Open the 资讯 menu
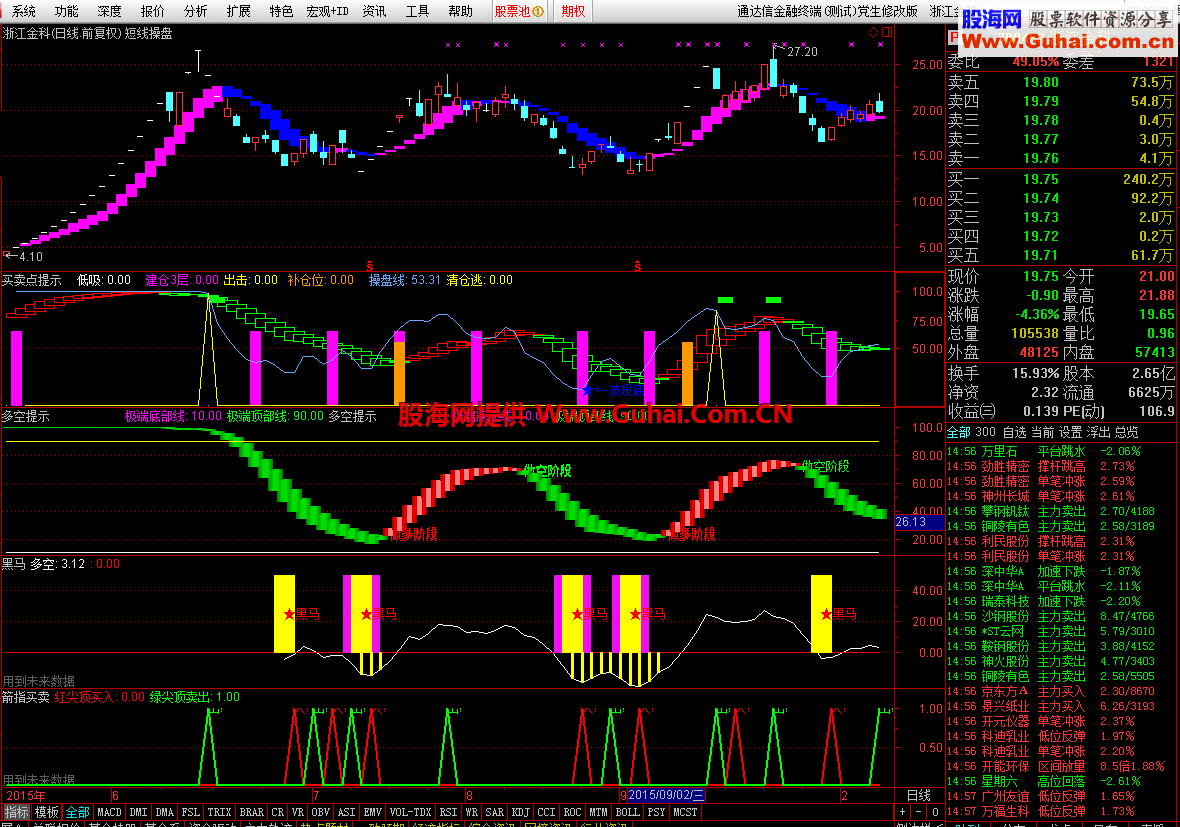 (x=374, y=11)
